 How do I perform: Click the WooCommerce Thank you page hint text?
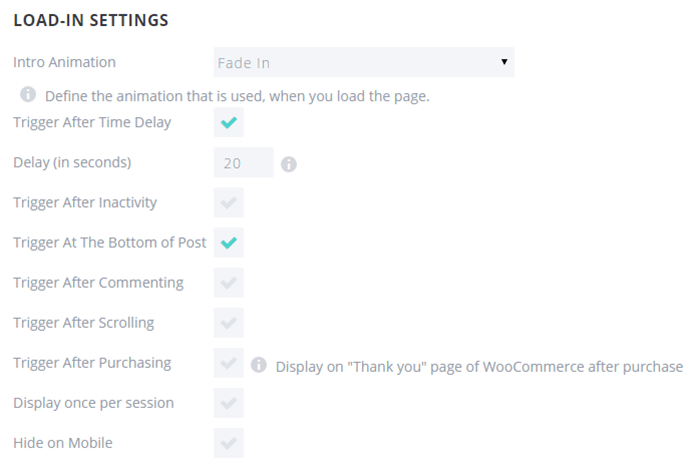(479, 367)
